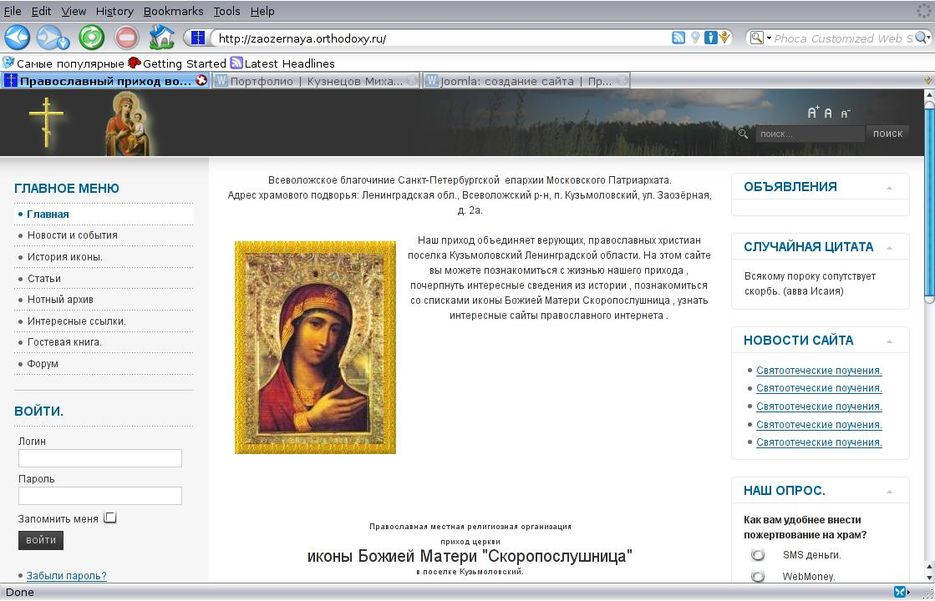This screenshot has width=935, height=601.
Task: Click the back navigation arrow
Action: [x=17, y=37]
